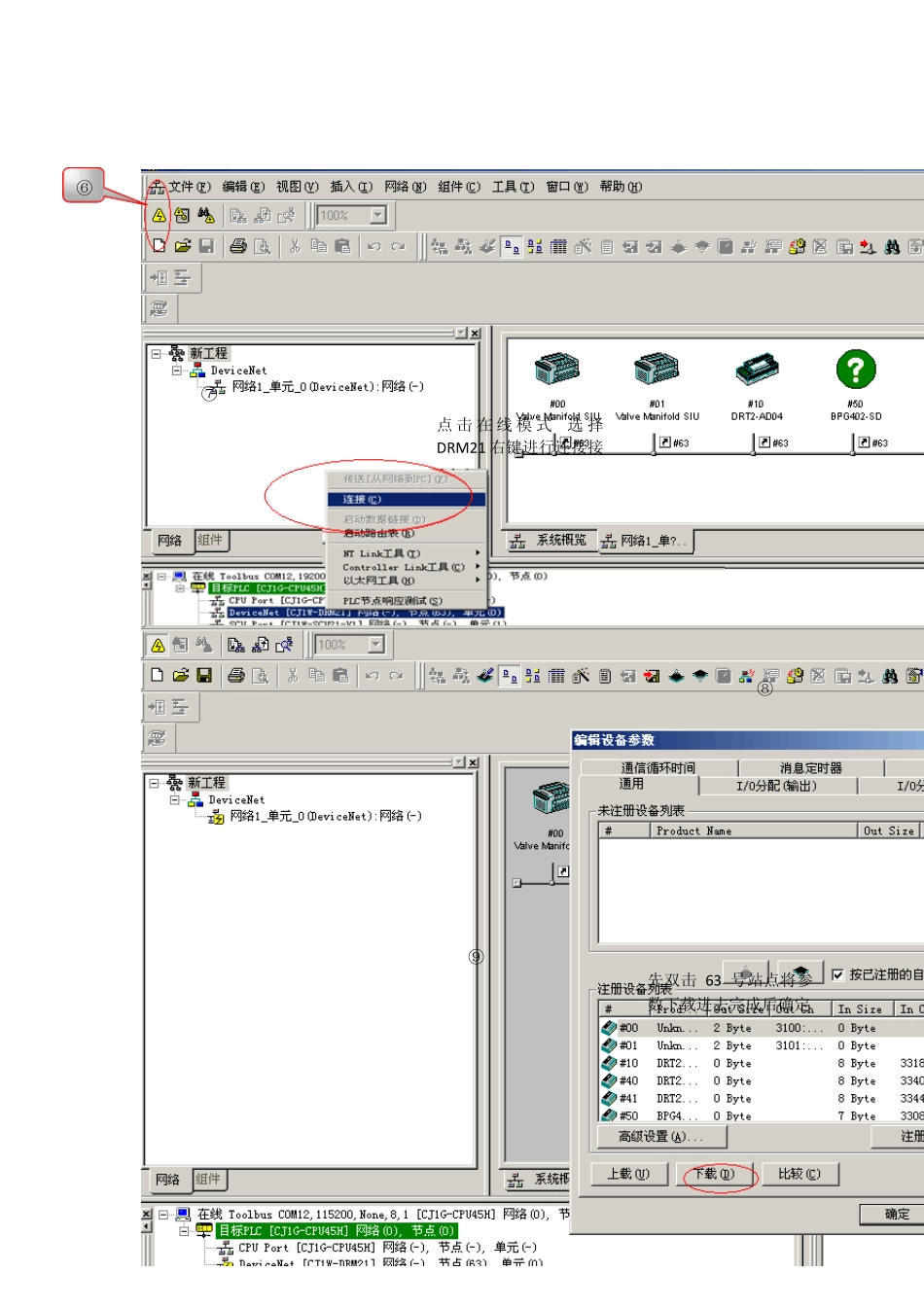Collapse 在线 Toolbus node in upper window
The image size is (924, 1307).
point(162,577)
